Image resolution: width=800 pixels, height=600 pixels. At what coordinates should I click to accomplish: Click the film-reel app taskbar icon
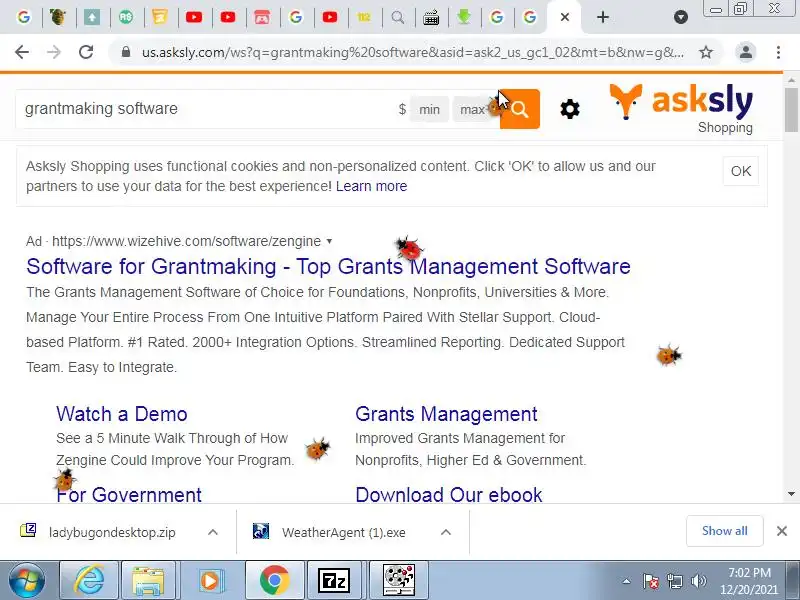pos(399,581)
